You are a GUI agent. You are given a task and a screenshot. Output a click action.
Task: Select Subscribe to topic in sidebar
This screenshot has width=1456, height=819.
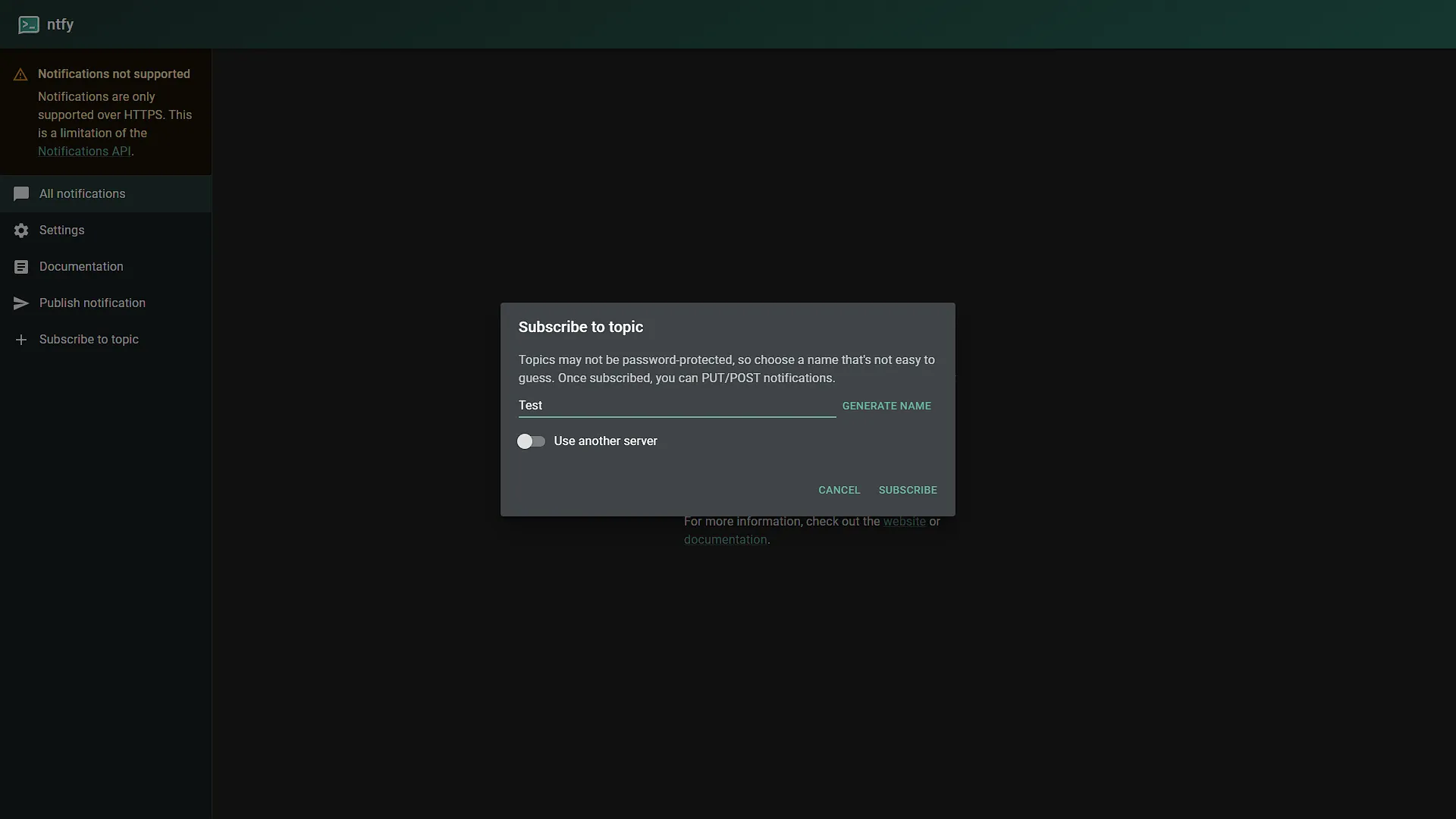pyautogui.click(x=105, y=340)
